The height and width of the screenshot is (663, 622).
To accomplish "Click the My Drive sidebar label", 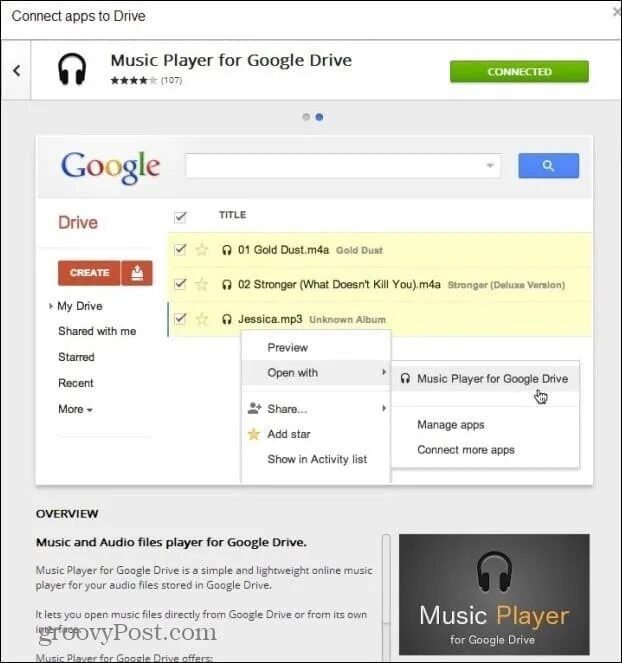I will pyautogui.click(x=80, y=306).
